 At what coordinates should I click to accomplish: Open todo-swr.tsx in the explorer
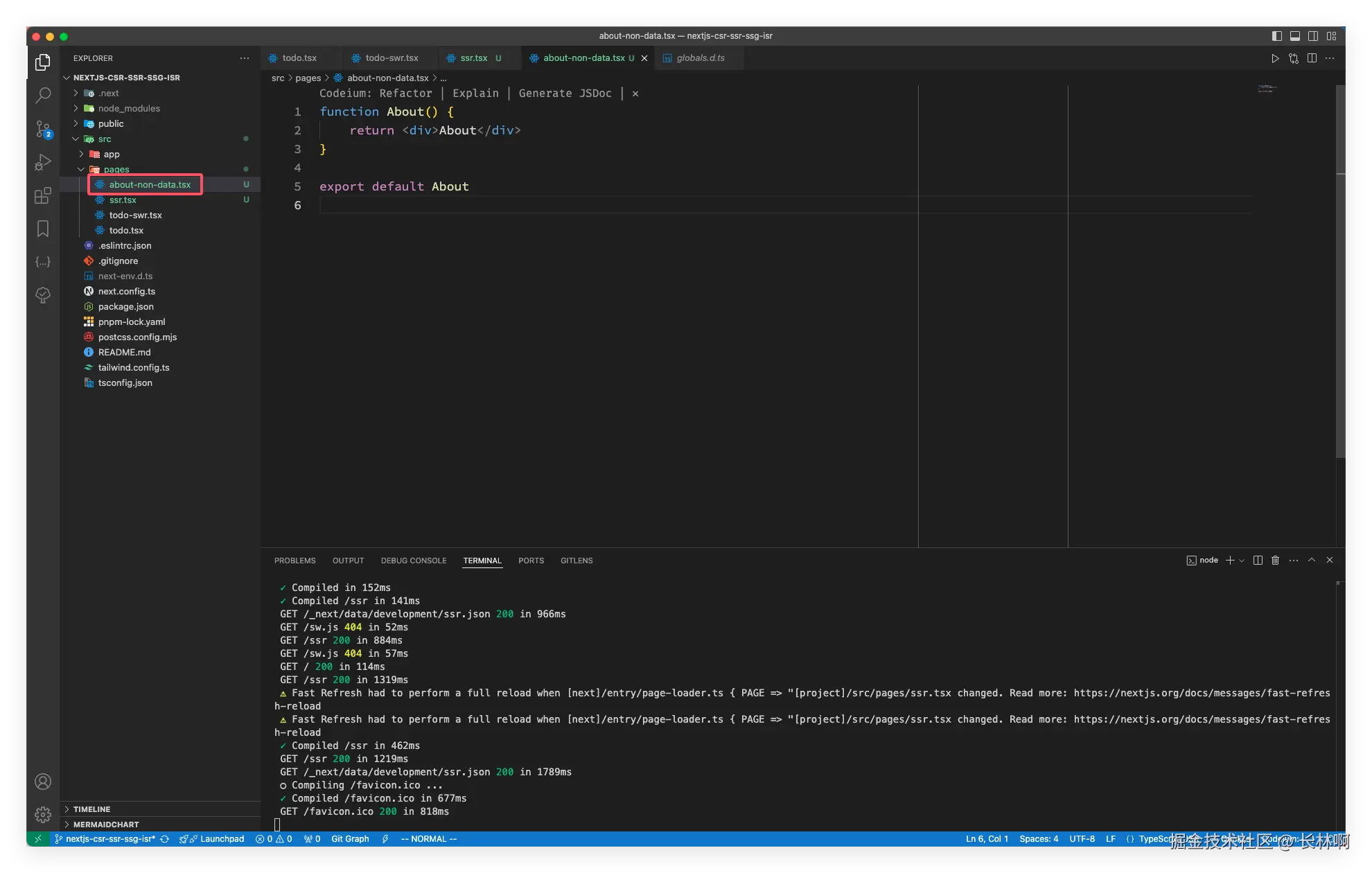[135, 215]
